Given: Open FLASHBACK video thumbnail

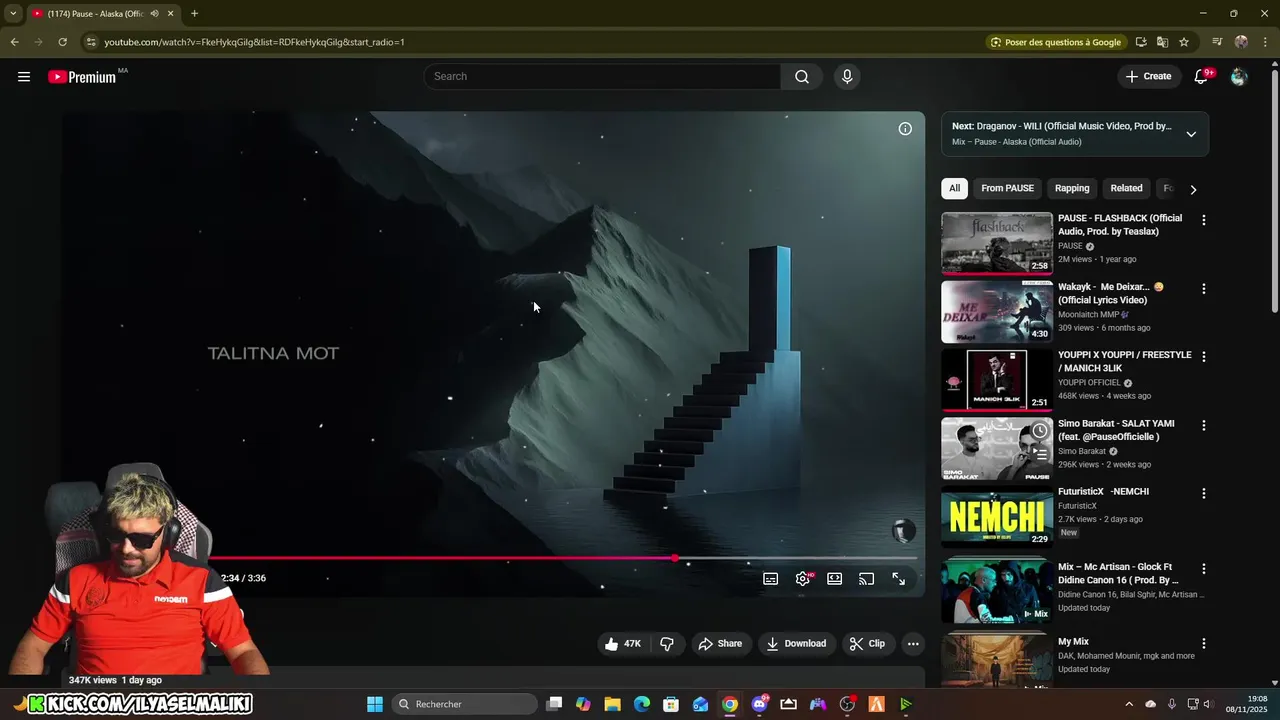Looking at the screenshot, I should [x=997, y=243].
